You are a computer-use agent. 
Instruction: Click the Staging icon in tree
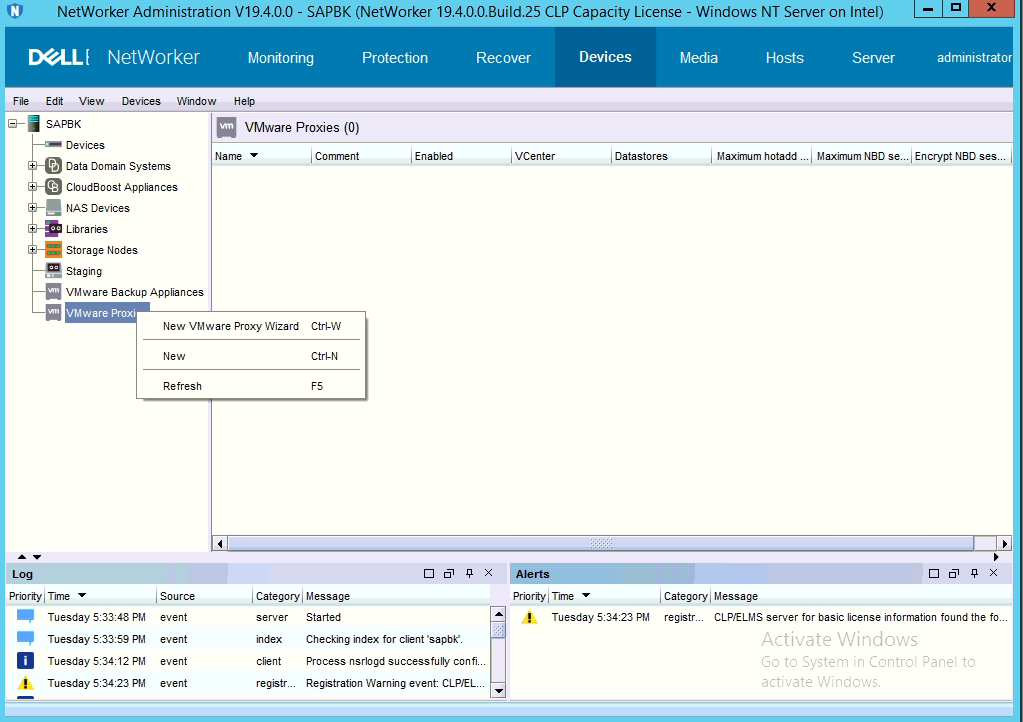(x=54, y=271)
